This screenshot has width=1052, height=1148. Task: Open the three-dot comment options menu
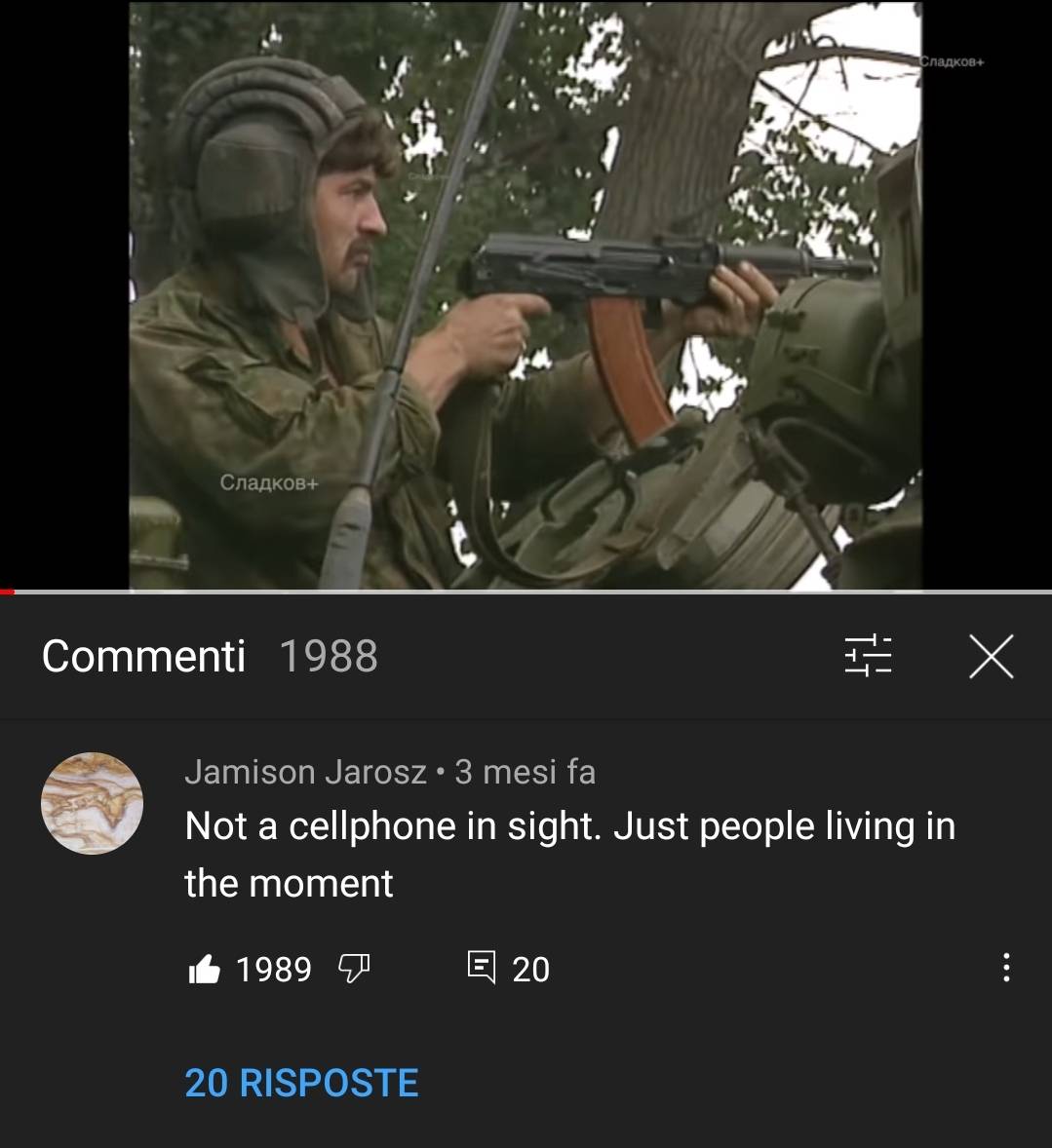click(1006, 967)
